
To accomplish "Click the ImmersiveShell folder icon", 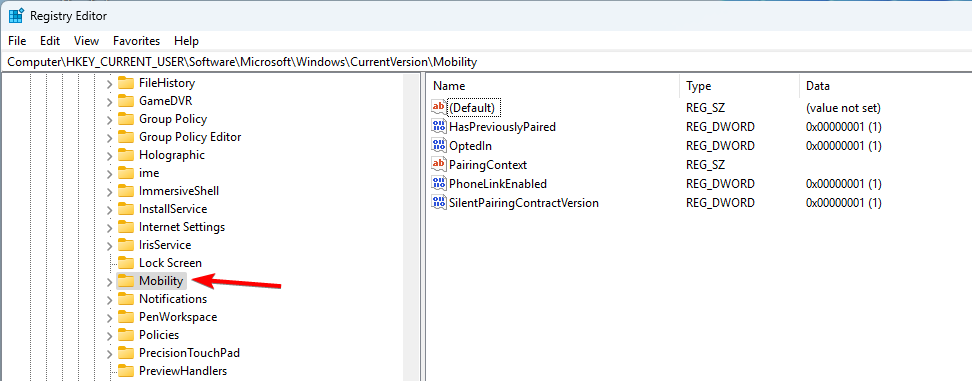I will (x=126, y=191).
